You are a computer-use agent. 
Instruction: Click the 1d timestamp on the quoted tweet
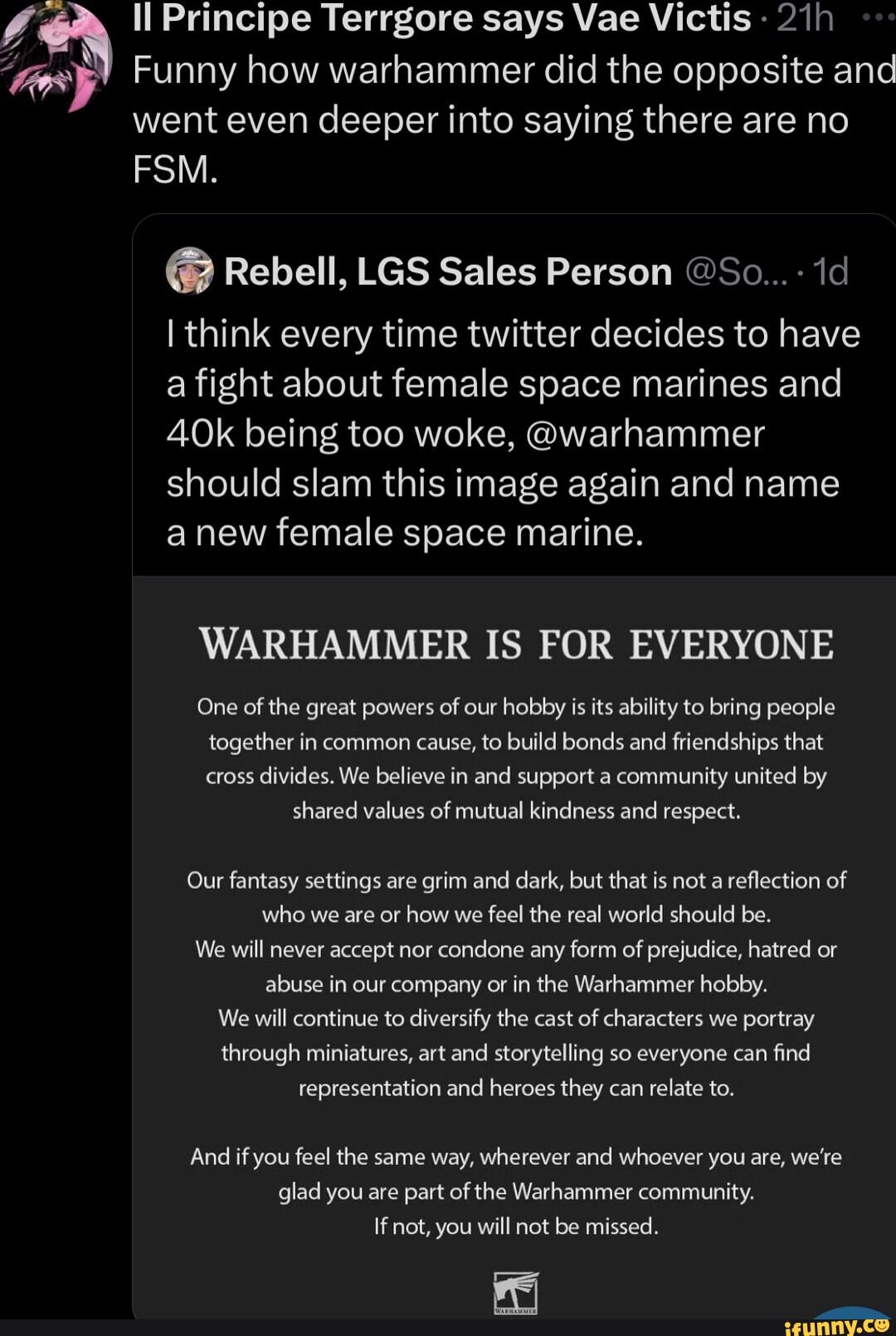pos(830,271)
